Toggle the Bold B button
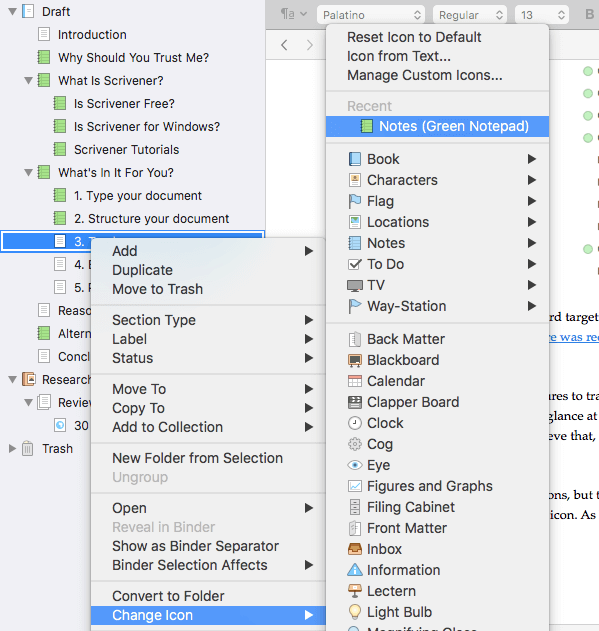Image resolution: width=599 pixels, height=631 pixels. pos(589,14)
